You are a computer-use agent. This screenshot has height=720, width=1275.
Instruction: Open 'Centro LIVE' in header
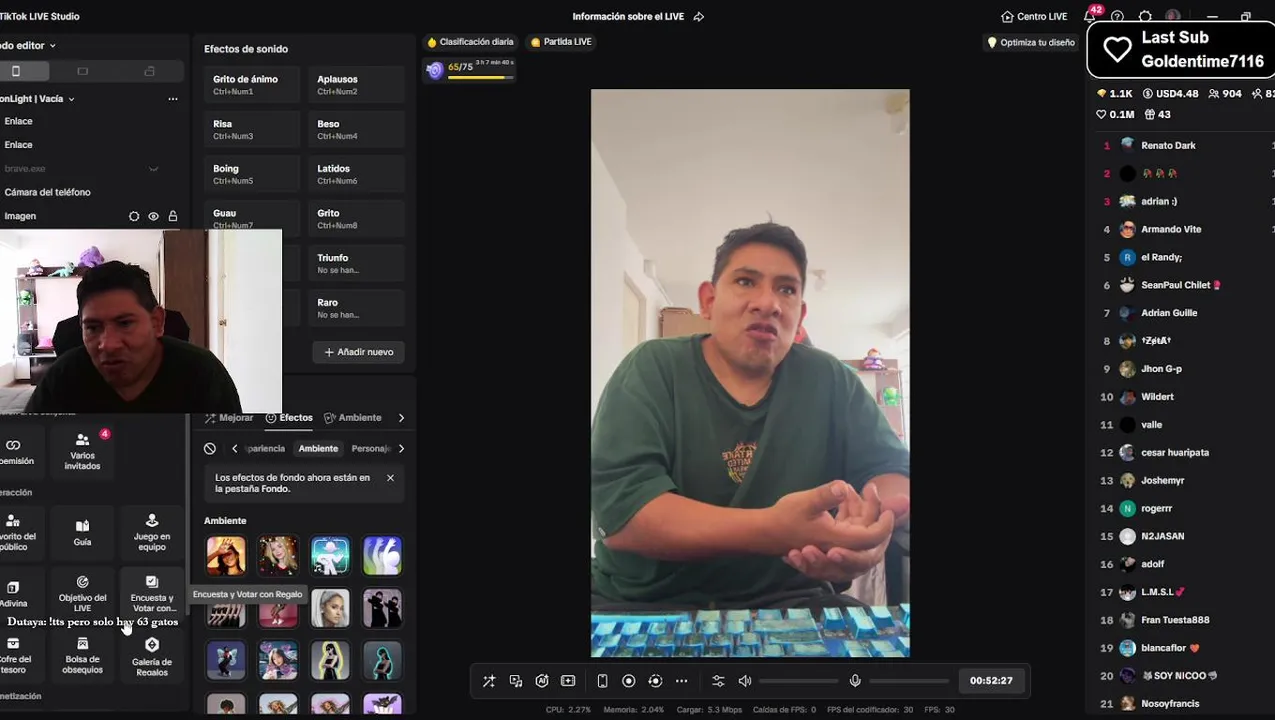(x=1034, y=17)
